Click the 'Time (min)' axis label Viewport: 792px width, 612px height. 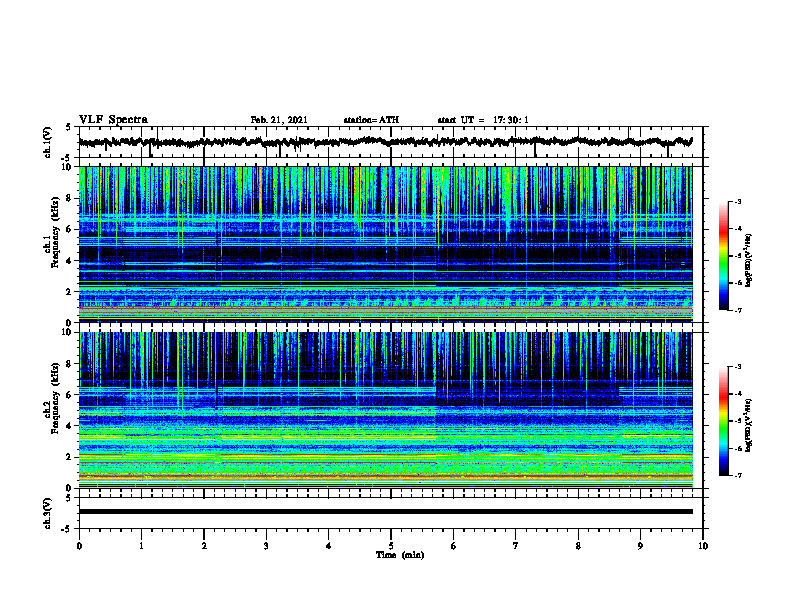400,555
